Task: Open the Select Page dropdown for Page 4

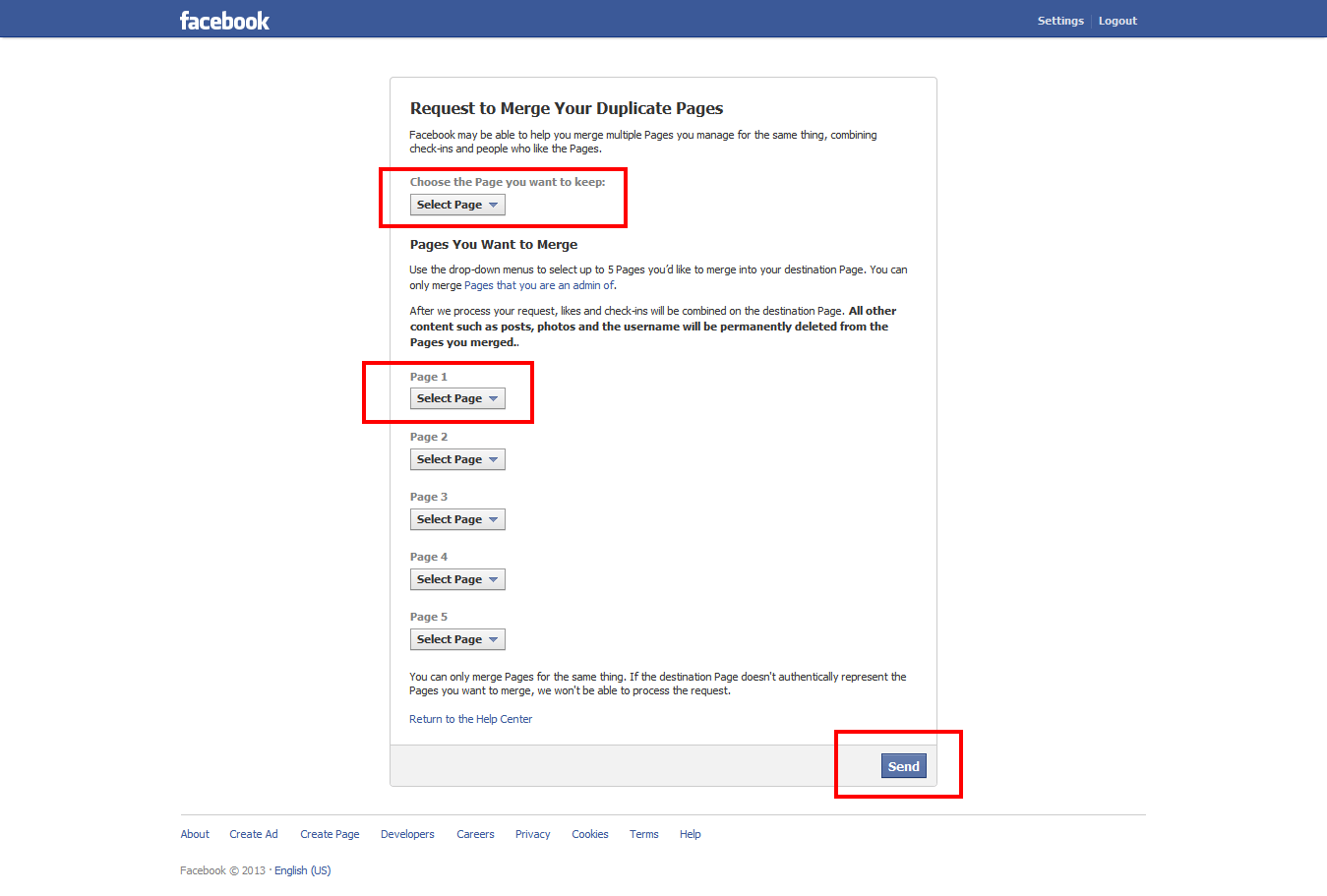Action: pos(457,578)
